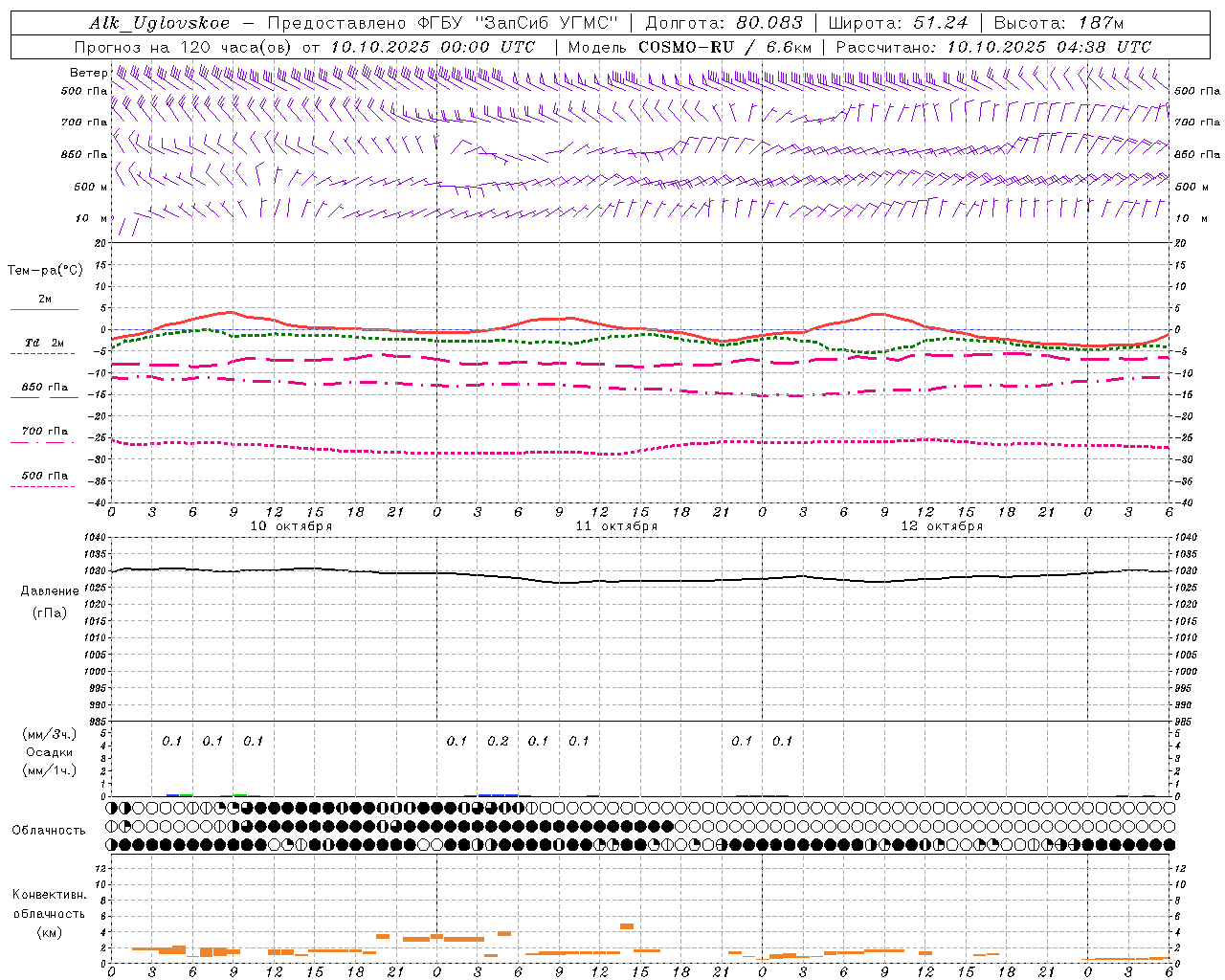This screenshot has width=1225, height=980.
Task: Click the "Осадки" precipitation label
Action: pyautogui.click(x=50, y=752)
